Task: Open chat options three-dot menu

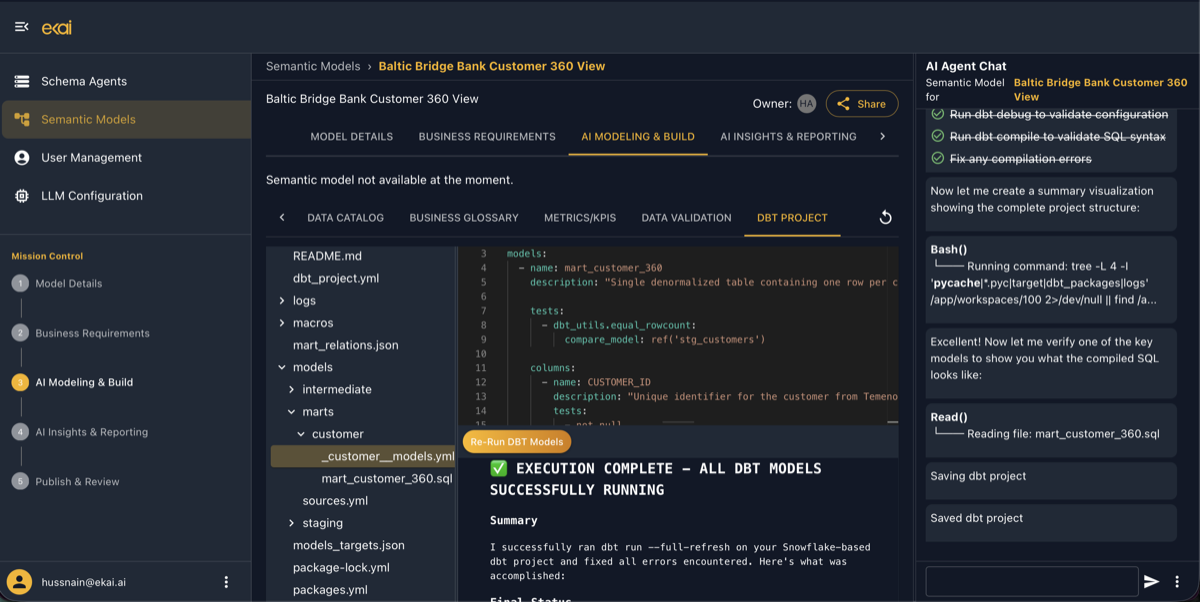Action: tap(1177, 581)
